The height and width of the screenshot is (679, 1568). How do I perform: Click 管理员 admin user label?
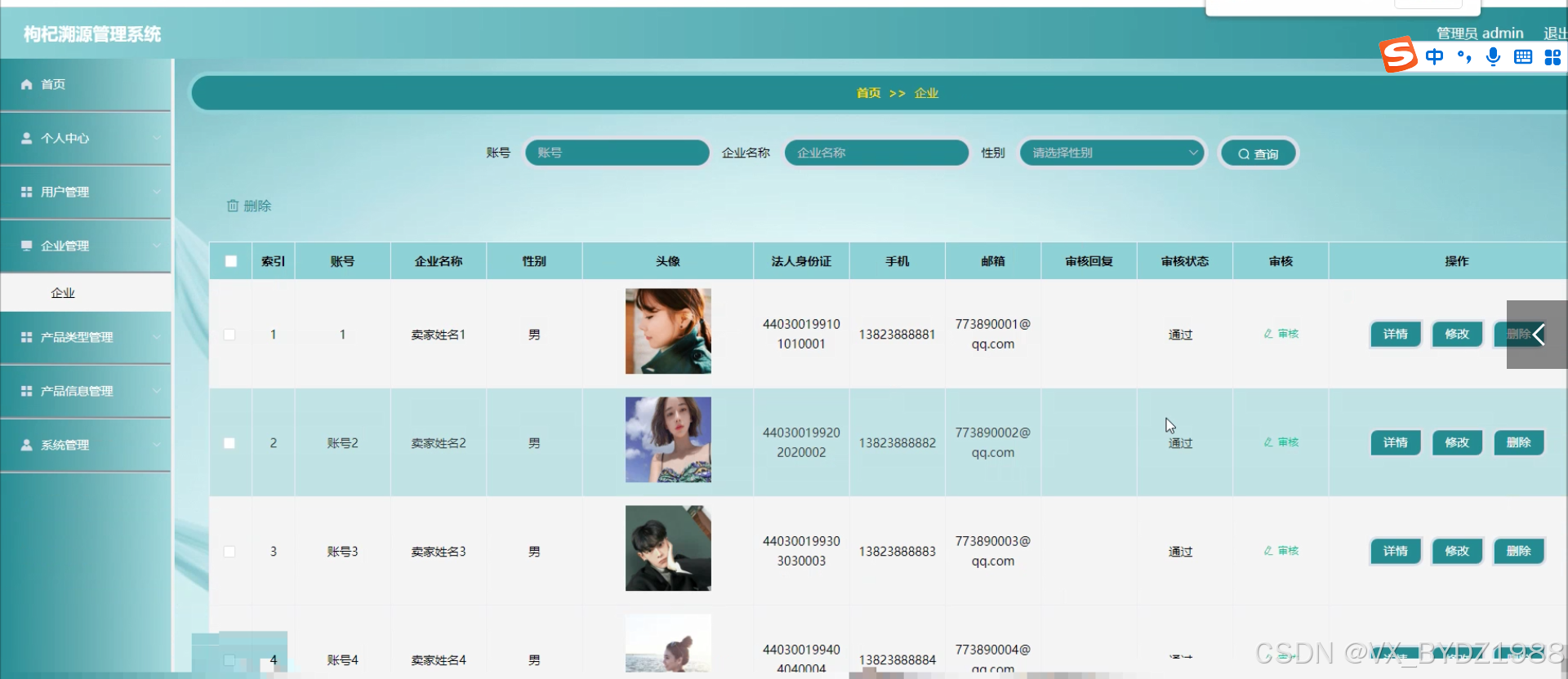click(1480, 33)
